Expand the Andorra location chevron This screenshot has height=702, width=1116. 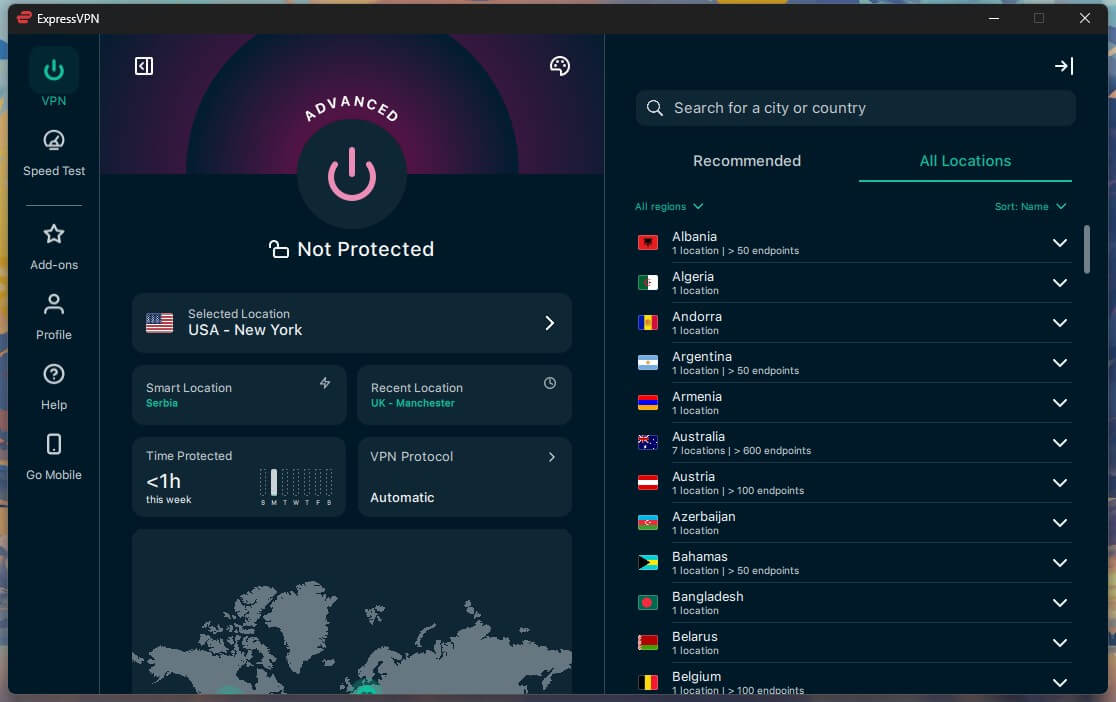(1059, 323)
